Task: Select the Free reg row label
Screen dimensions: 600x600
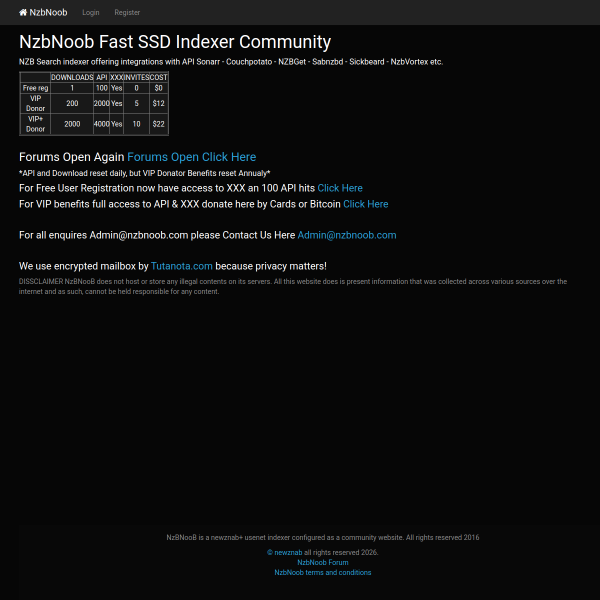Action: click(x=35, y=88)
